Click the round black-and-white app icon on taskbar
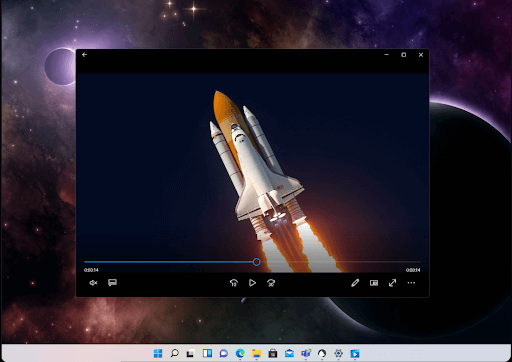Screen dimensions: 512x362 pos(322,353)
